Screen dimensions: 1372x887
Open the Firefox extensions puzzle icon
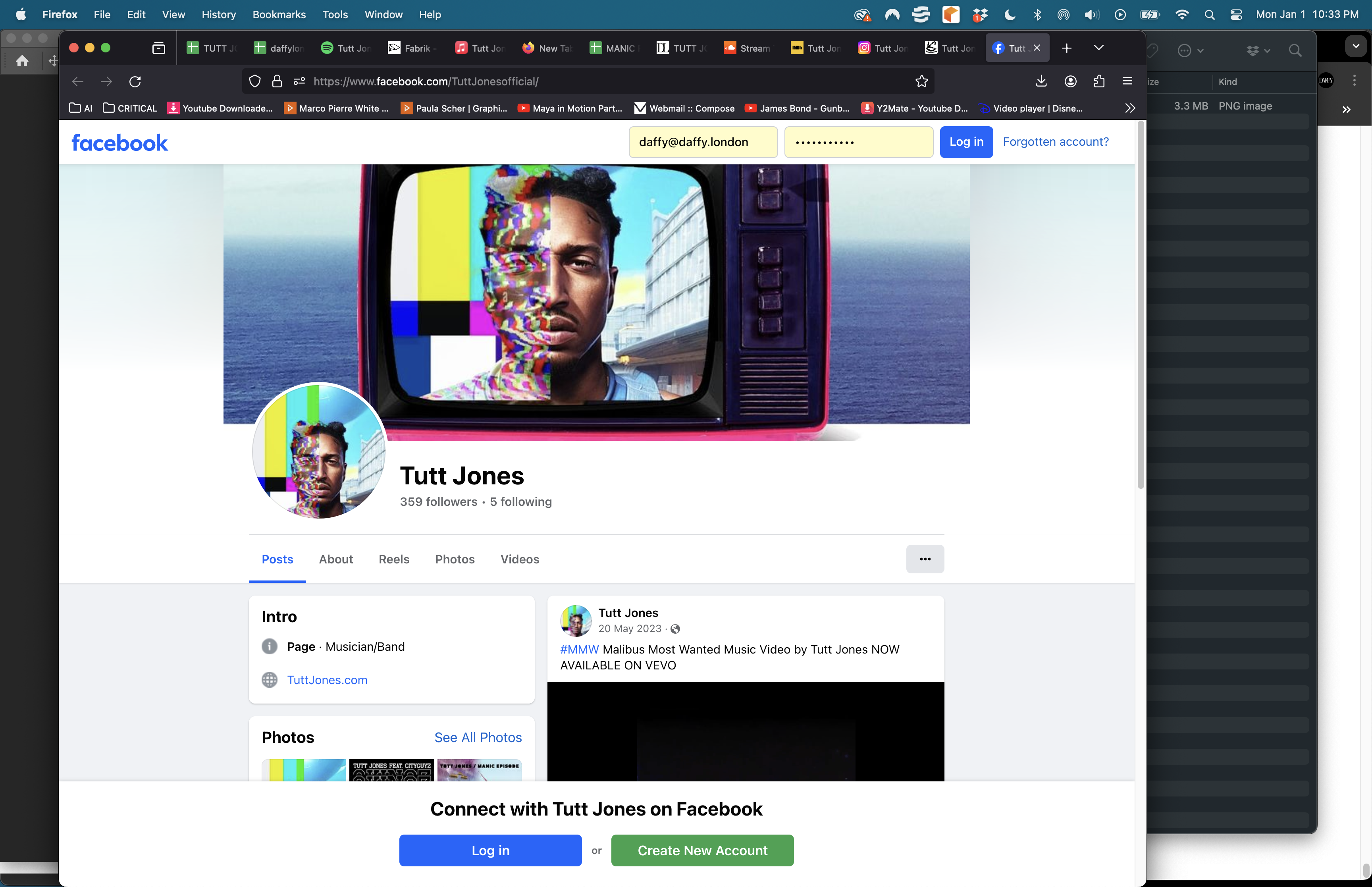(x=1098, y=81)
